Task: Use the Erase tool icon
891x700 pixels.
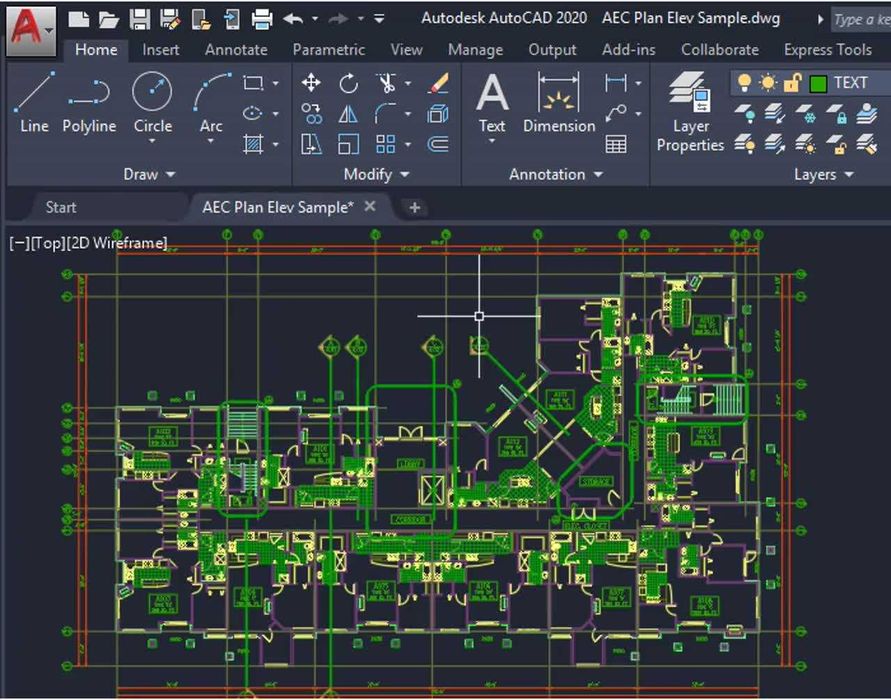Action: pyautogui.click(x=438, y=84)
